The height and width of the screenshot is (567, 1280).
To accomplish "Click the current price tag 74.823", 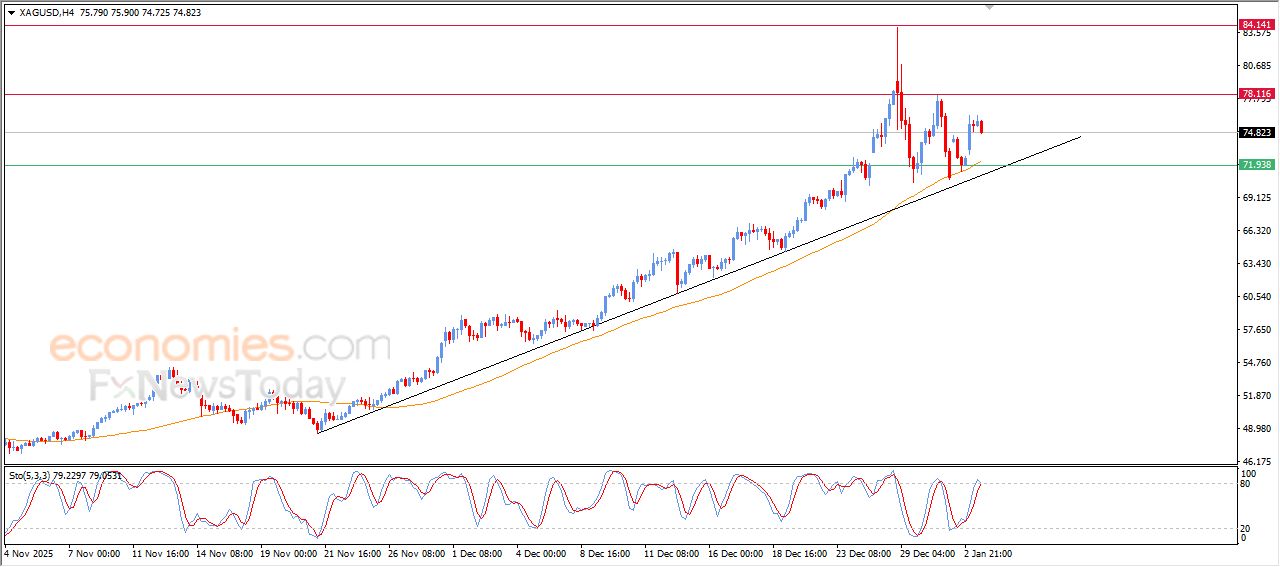I will point(1256,132).
